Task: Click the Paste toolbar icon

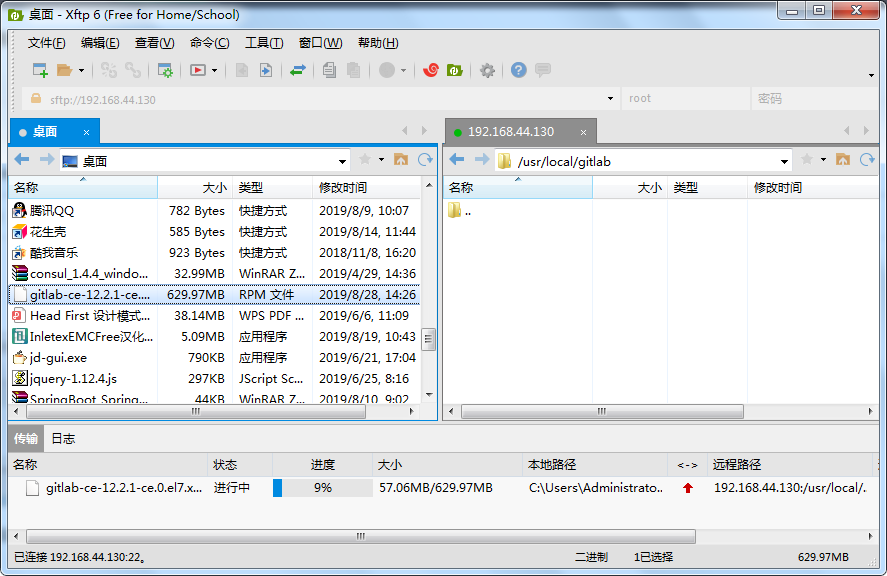Action: [354, 70]
